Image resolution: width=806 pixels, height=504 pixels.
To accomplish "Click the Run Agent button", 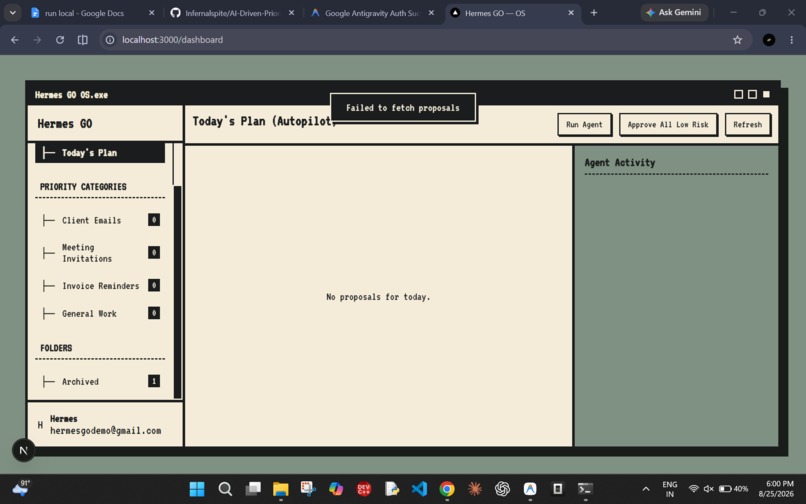I will 584,124.
